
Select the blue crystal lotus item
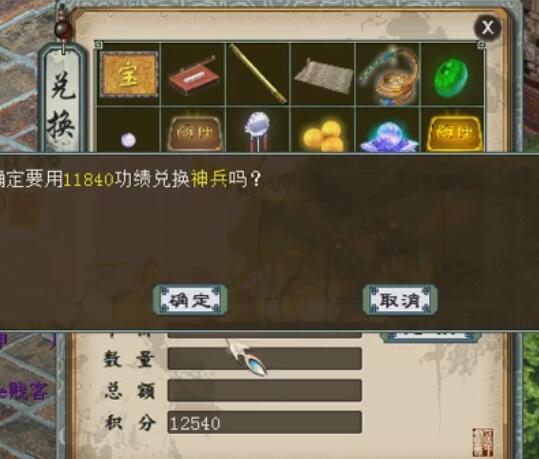click(388, 138)
